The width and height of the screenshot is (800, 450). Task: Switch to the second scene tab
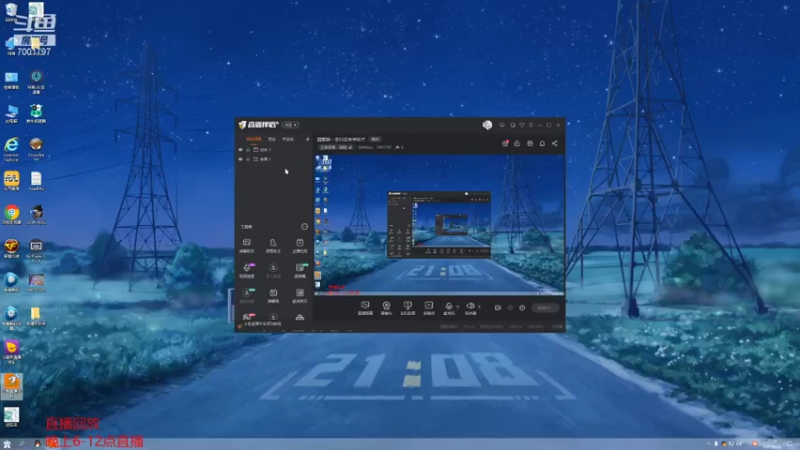(x=272, y=139)
